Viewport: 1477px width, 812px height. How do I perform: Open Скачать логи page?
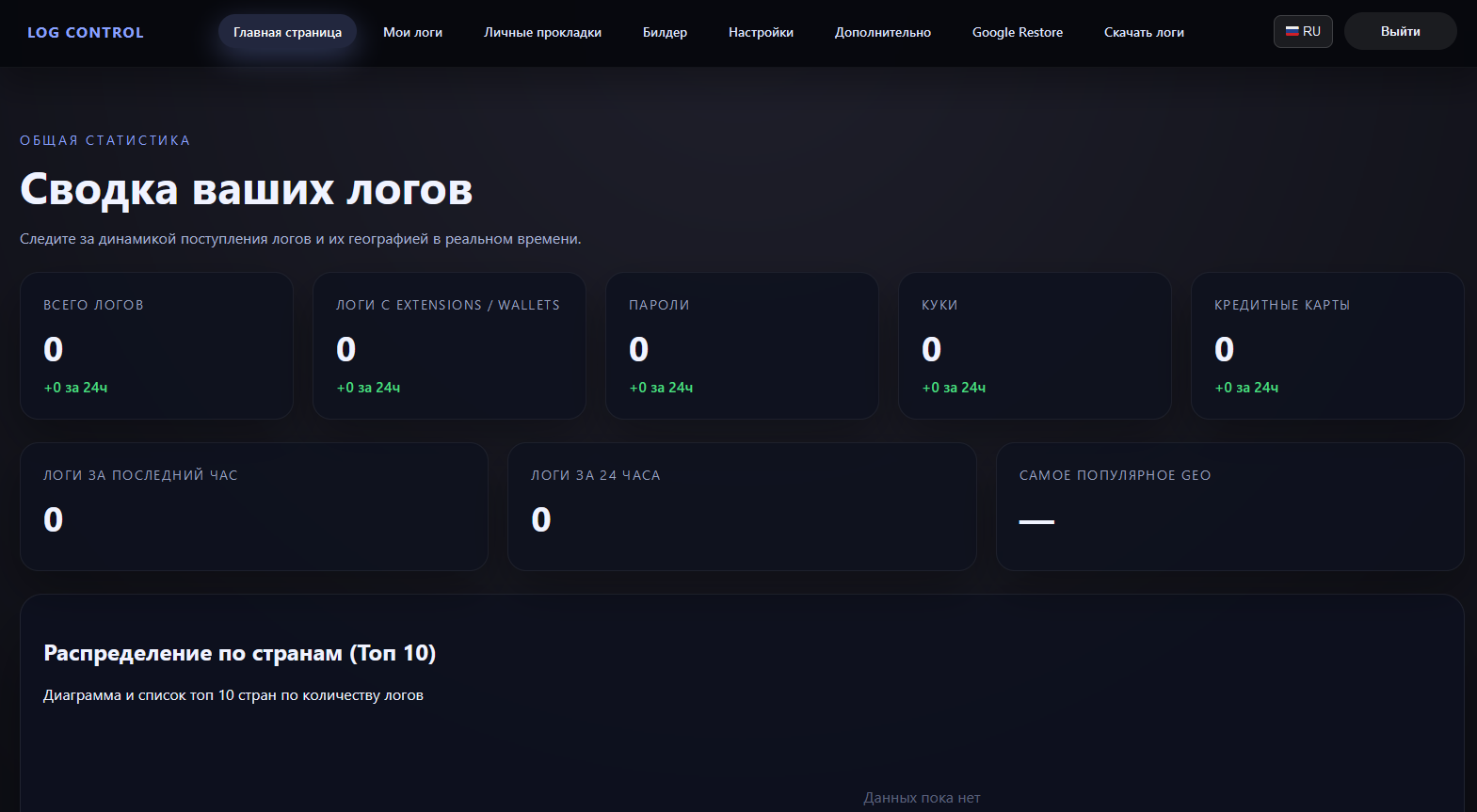1144,32
